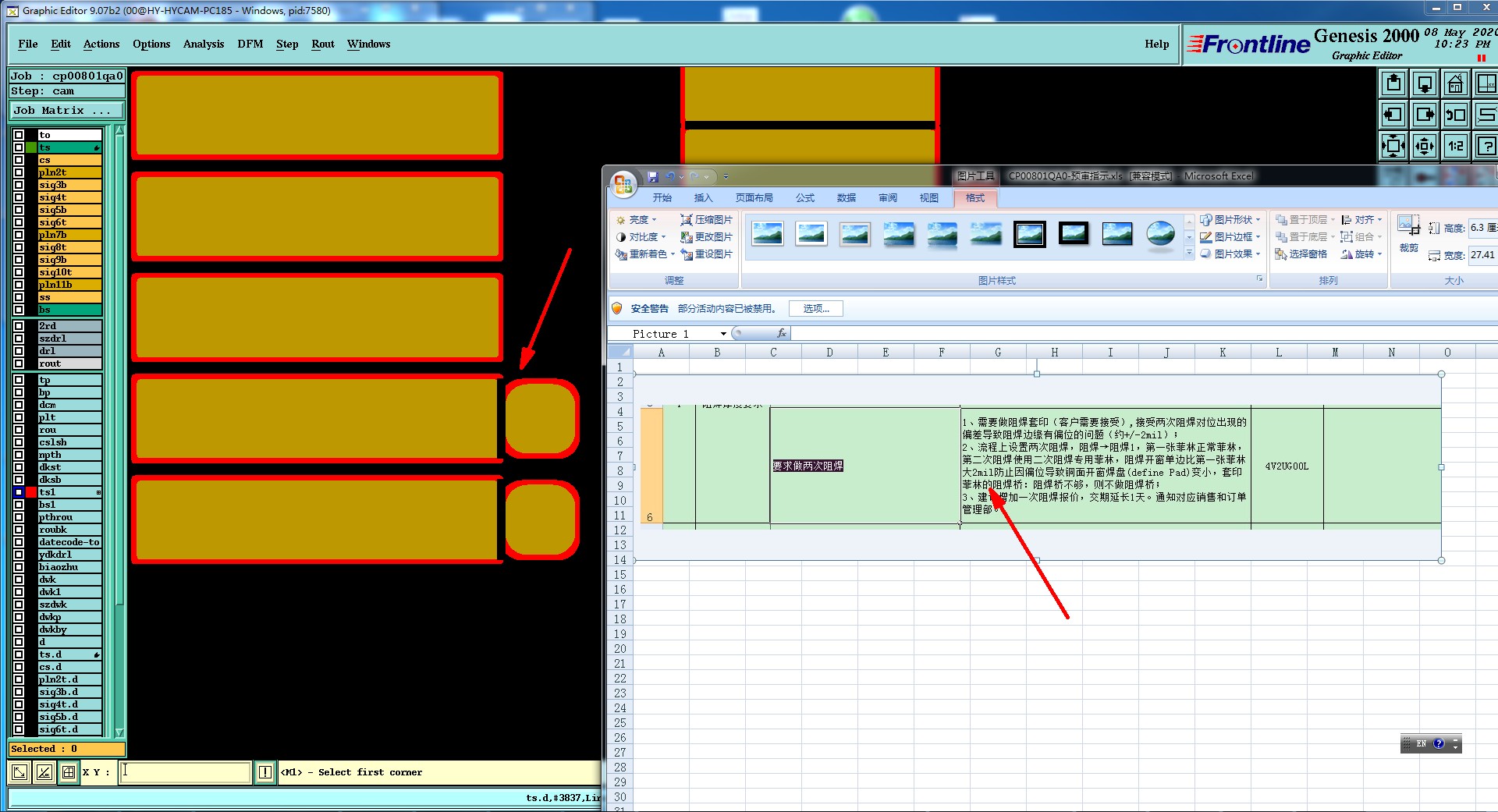Click column header D in Excel
Image resolution: width=1498 pixels, height=812 pixels.
tap(829, 353)
